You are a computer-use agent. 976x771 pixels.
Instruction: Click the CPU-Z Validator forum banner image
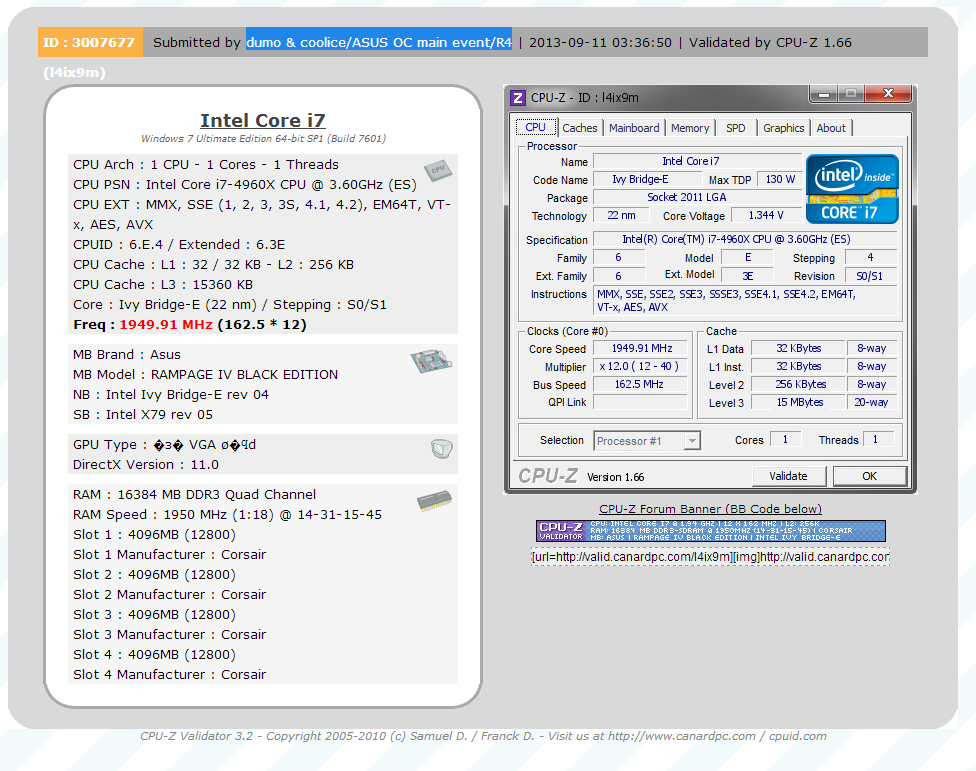point(710,531)
